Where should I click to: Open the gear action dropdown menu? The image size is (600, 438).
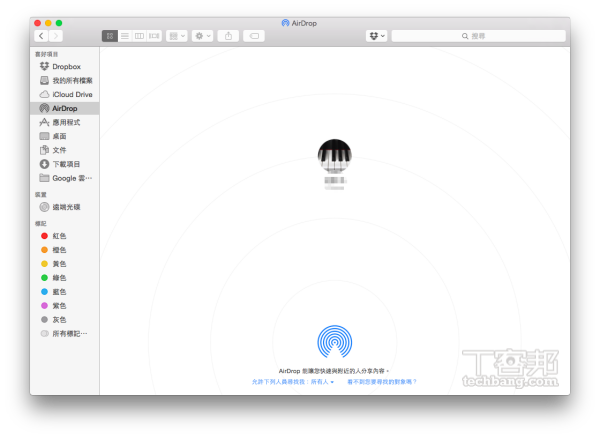(x=203, y=36)
